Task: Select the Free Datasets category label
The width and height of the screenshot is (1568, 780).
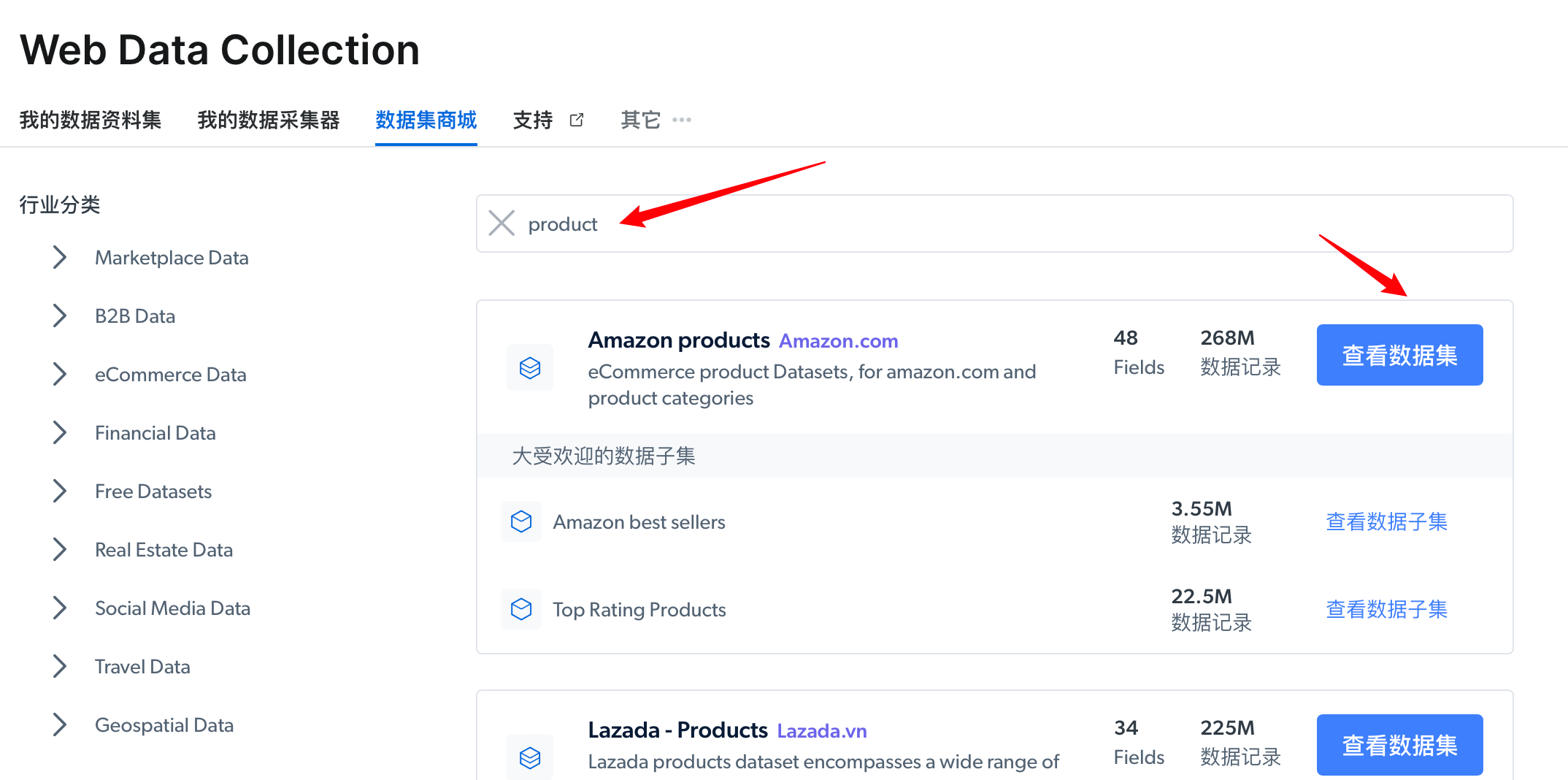Action: pyautogui.click(x=153, y=492)
